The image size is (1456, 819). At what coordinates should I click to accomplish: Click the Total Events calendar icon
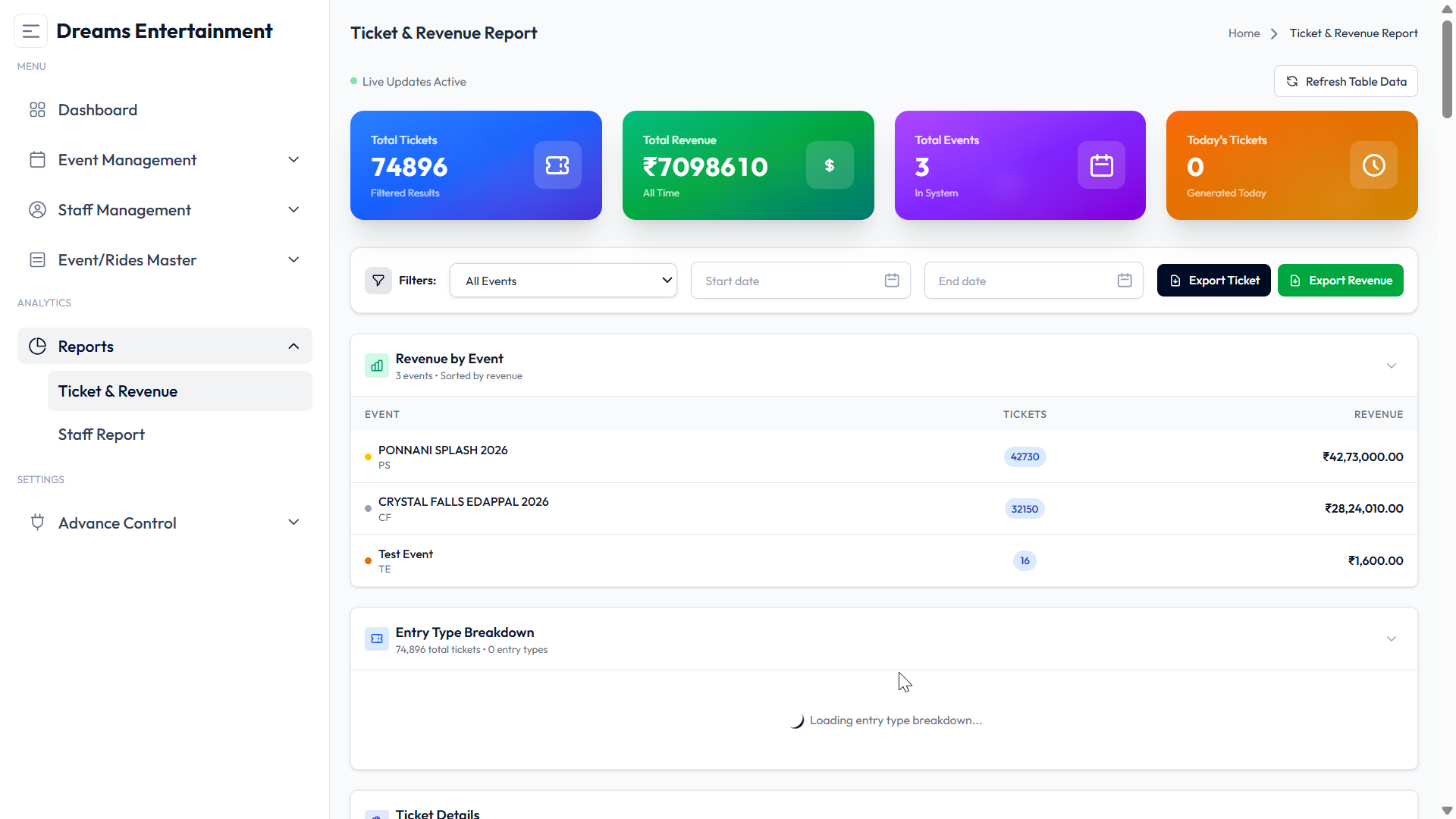pyautogui.click(x=1101, y=165)
